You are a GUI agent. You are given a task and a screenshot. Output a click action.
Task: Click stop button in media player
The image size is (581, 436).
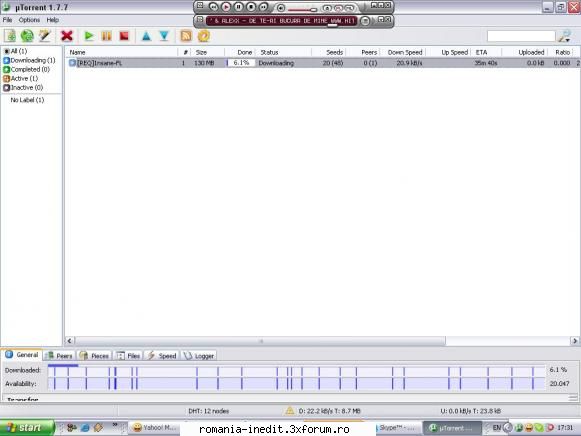(251, 7)
